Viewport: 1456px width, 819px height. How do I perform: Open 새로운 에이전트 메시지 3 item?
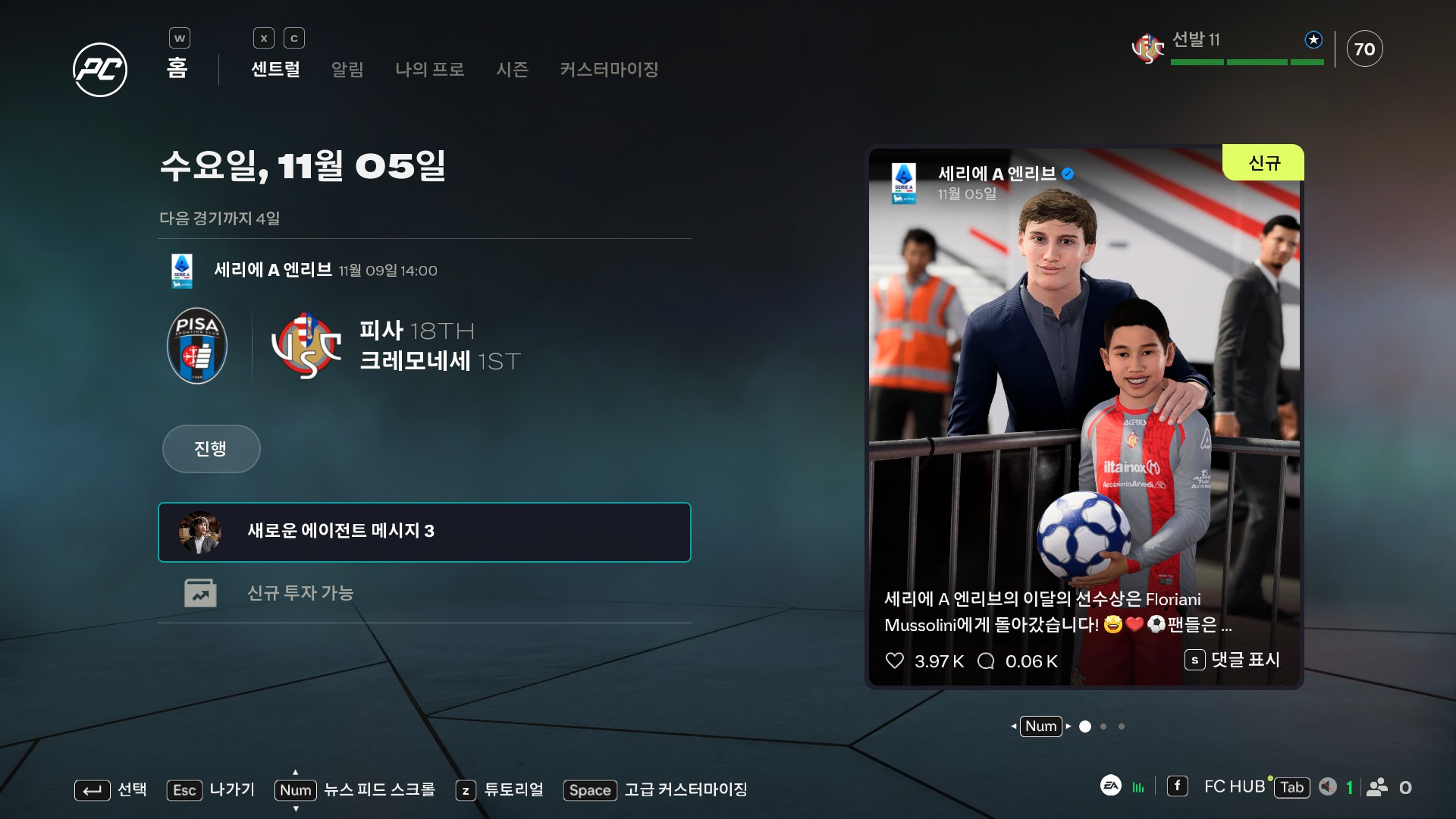[x=425, y=532]
